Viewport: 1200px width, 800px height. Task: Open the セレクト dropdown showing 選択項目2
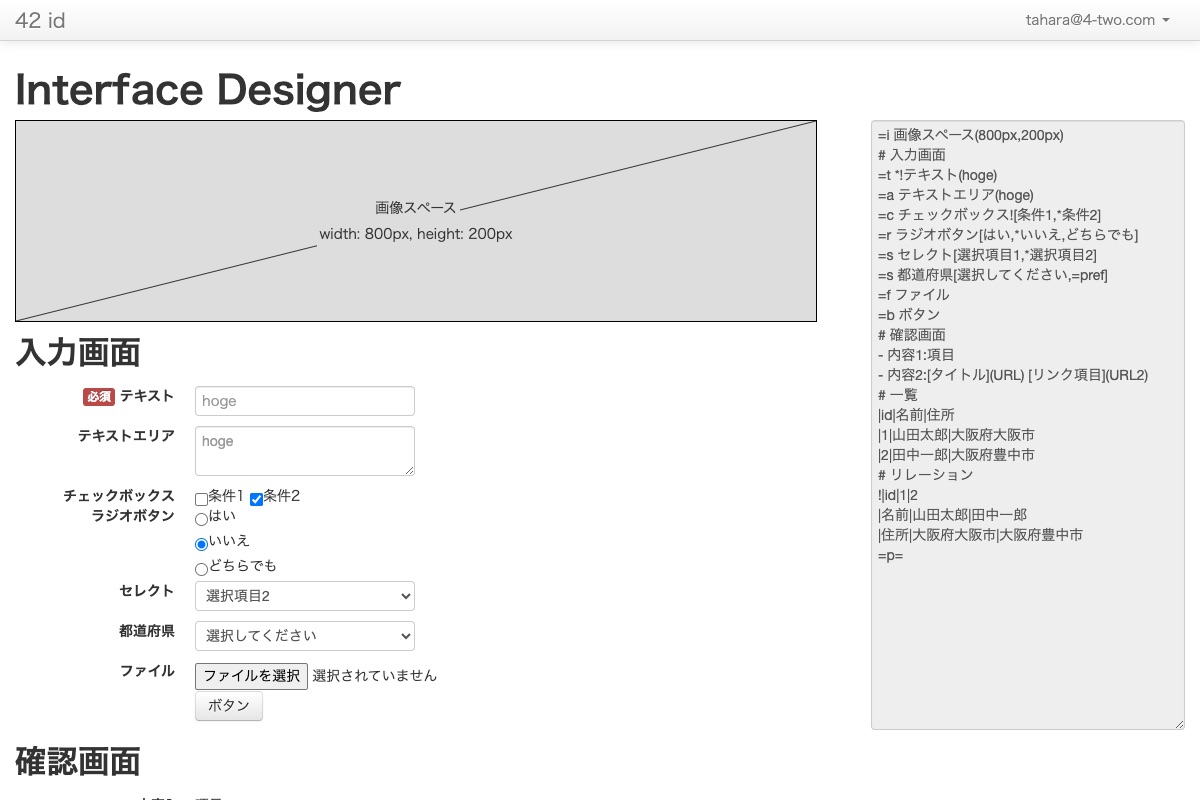[305, 596]
